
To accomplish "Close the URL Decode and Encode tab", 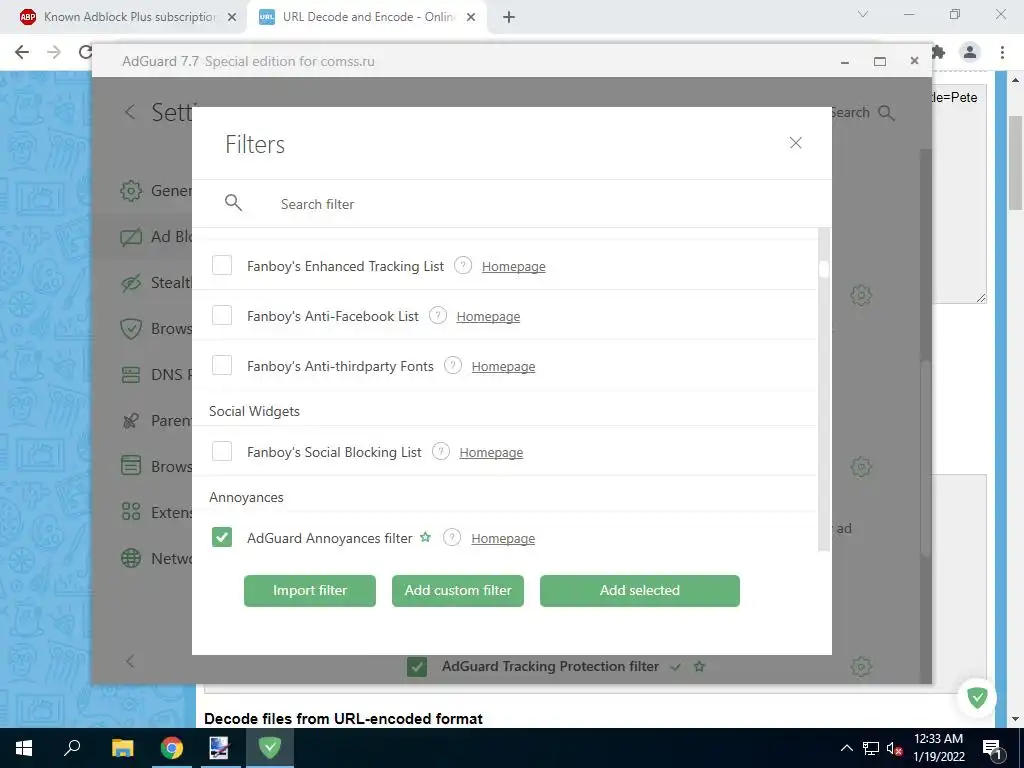I will [x=471, y=17].
